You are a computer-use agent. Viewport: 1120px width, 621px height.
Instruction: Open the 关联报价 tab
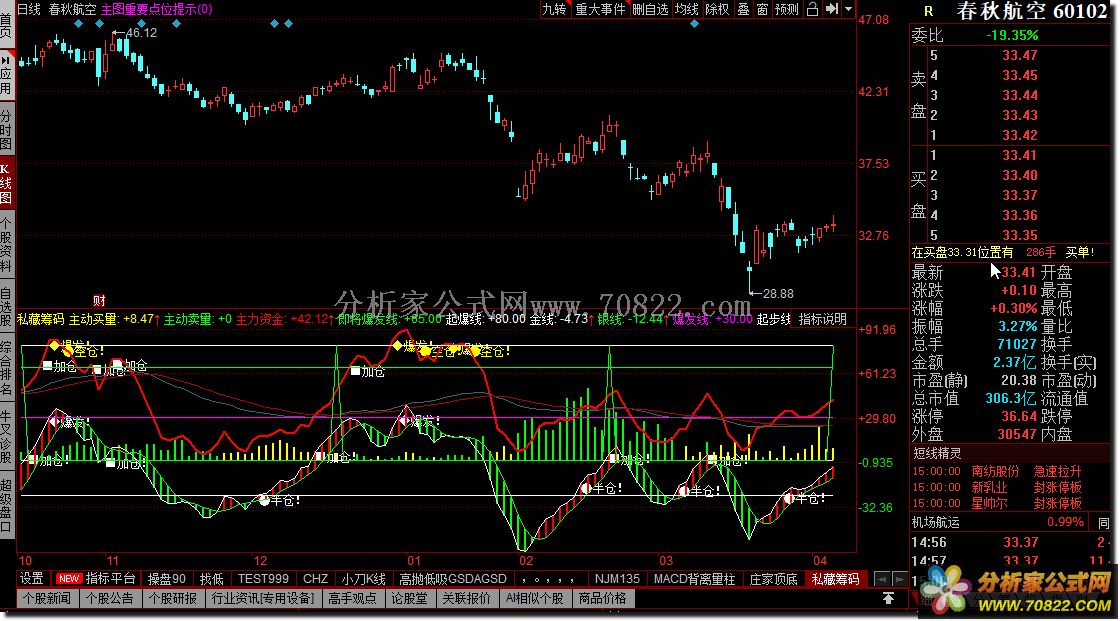pyautogui.click(x=466, y=598)
